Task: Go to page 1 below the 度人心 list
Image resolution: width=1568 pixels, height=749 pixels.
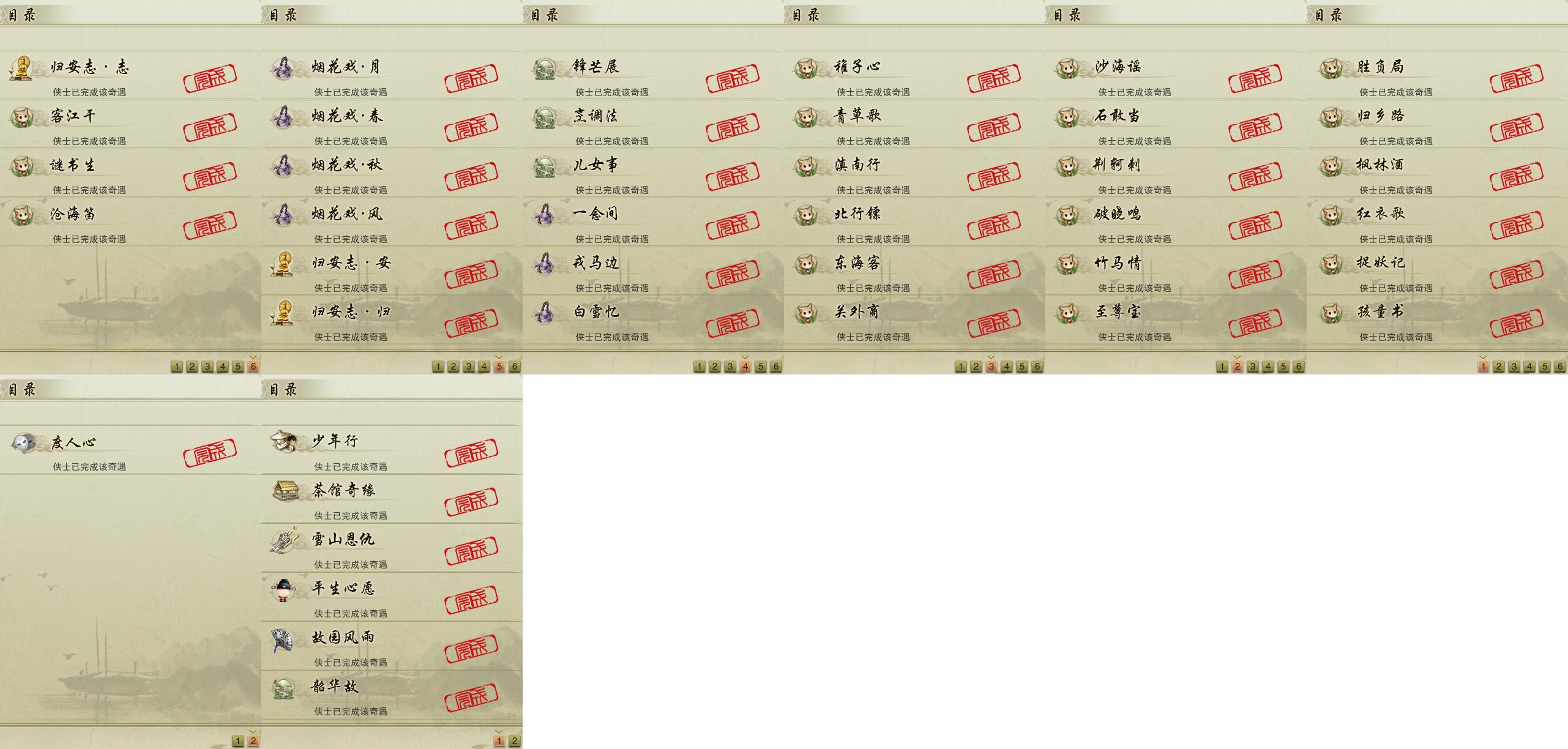Action: pos(238,741)
